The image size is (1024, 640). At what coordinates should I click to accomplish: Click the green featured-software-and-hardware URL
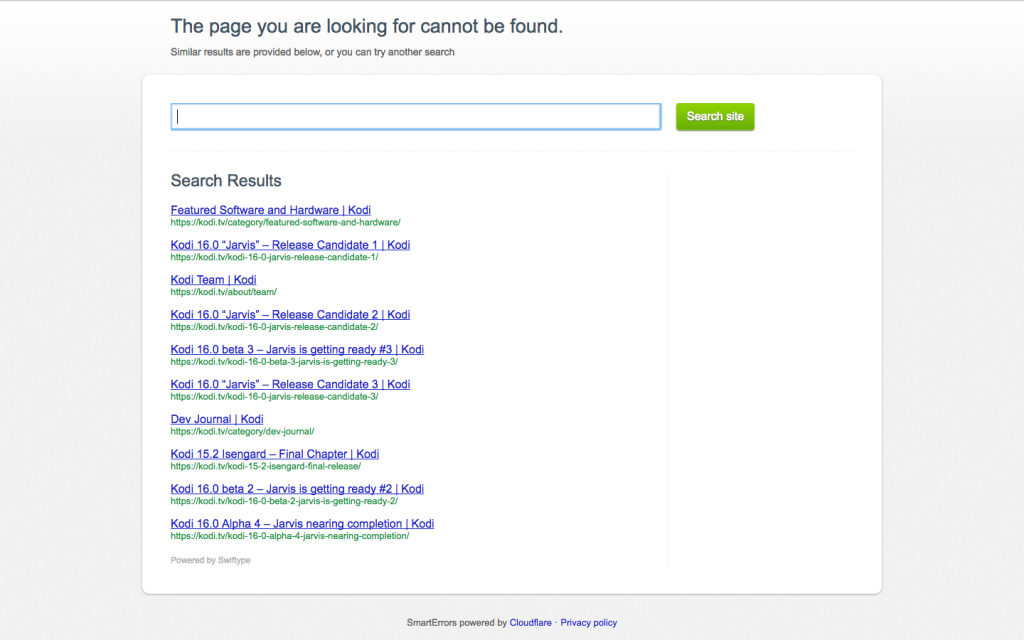pos(285,222)
